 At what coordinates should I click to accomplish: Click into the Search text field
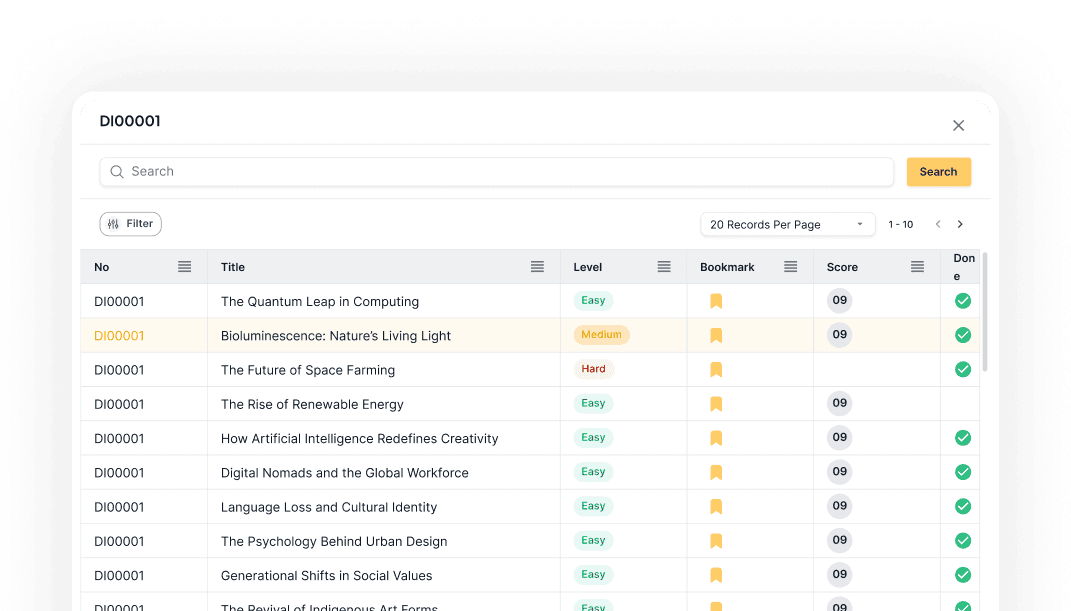click(500, 172)
